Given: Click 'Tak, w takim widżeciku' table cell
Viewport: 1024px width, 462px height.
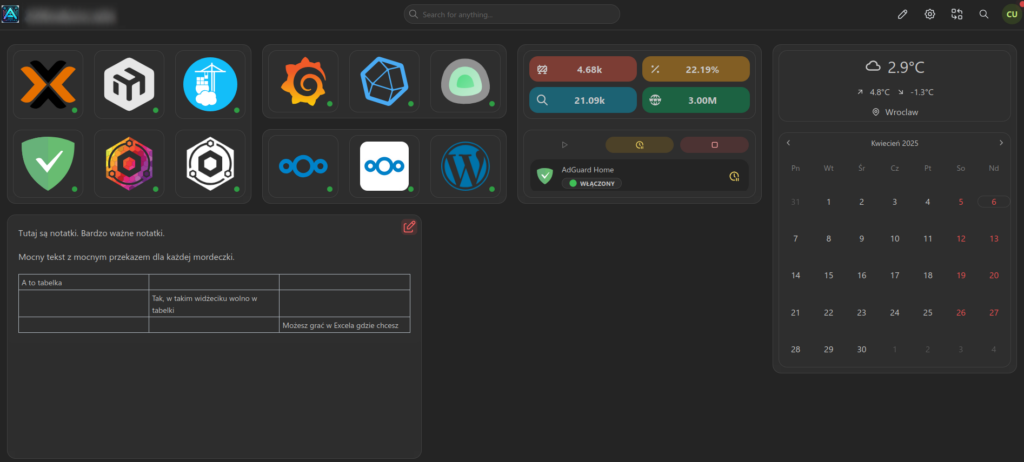Looking at the screenshot, I should click(x=214, y=304).
